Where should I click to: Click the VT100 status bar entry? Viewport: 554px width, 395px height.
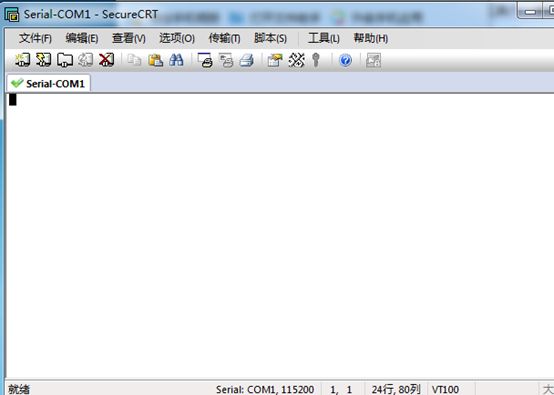pyautogui.click(x=445, y=389)
